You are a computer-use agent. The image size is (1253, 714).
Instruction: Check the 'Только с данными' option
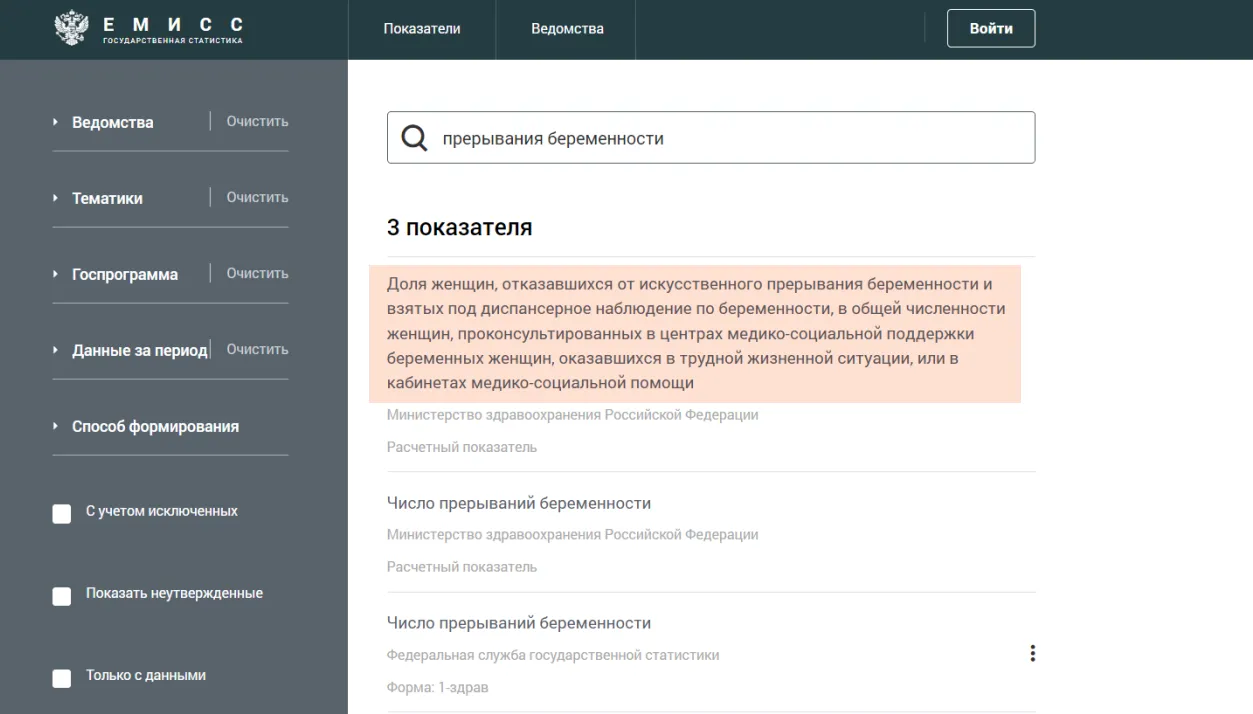tap(62, 677)
